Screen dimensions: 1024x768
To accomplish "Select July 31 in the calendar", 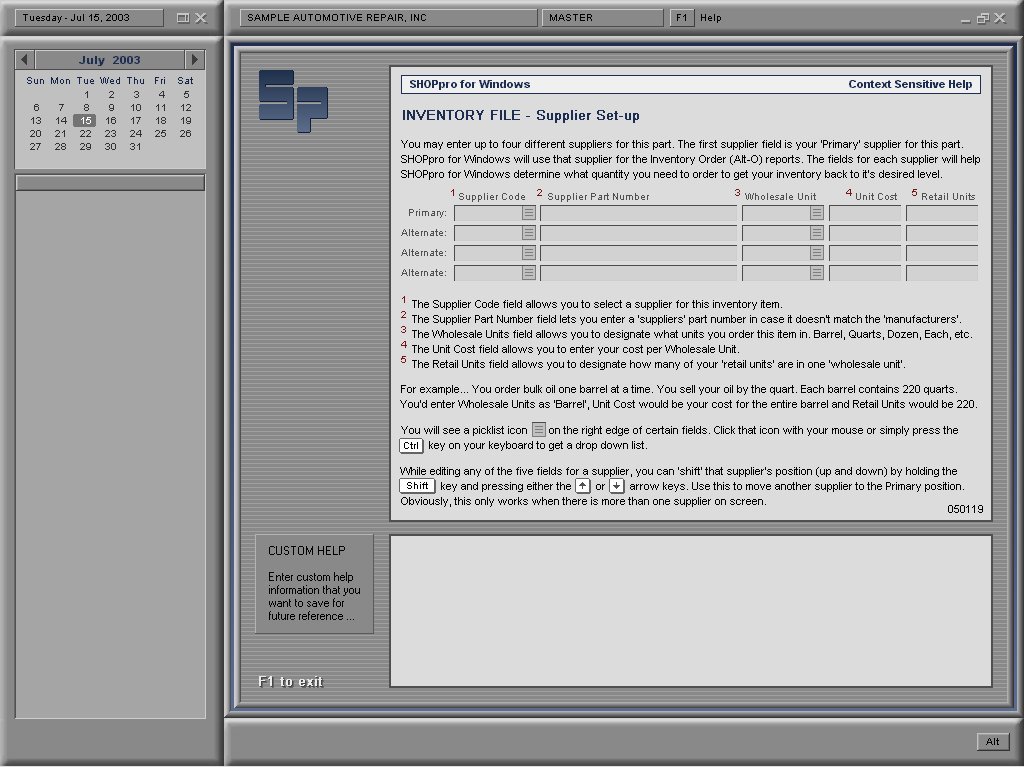I will click(x=135, y=147).
